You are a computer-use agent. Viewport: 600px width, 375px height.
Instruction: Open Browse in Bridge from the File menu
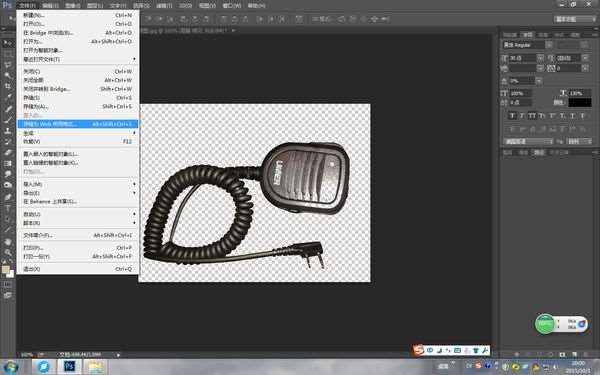click(78, 33)
